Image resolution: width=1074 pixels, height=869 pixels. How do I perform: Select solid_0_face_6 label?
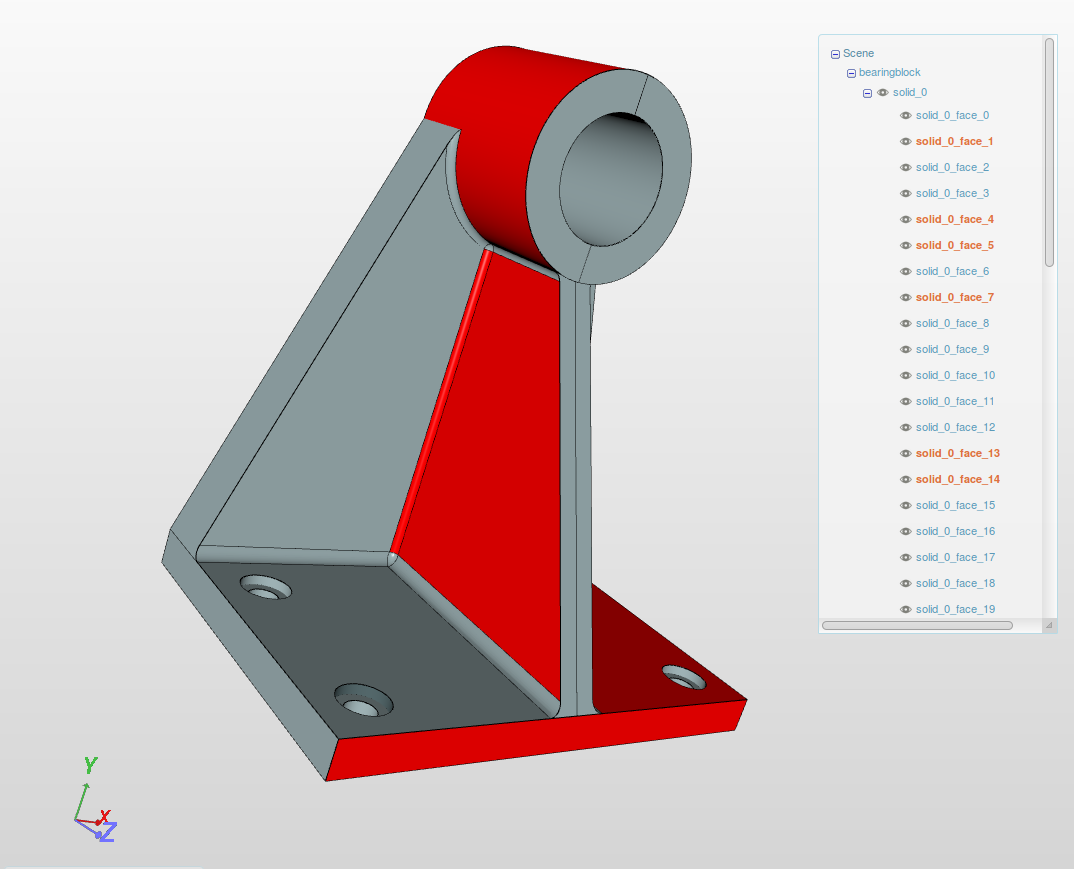[952, 272]
